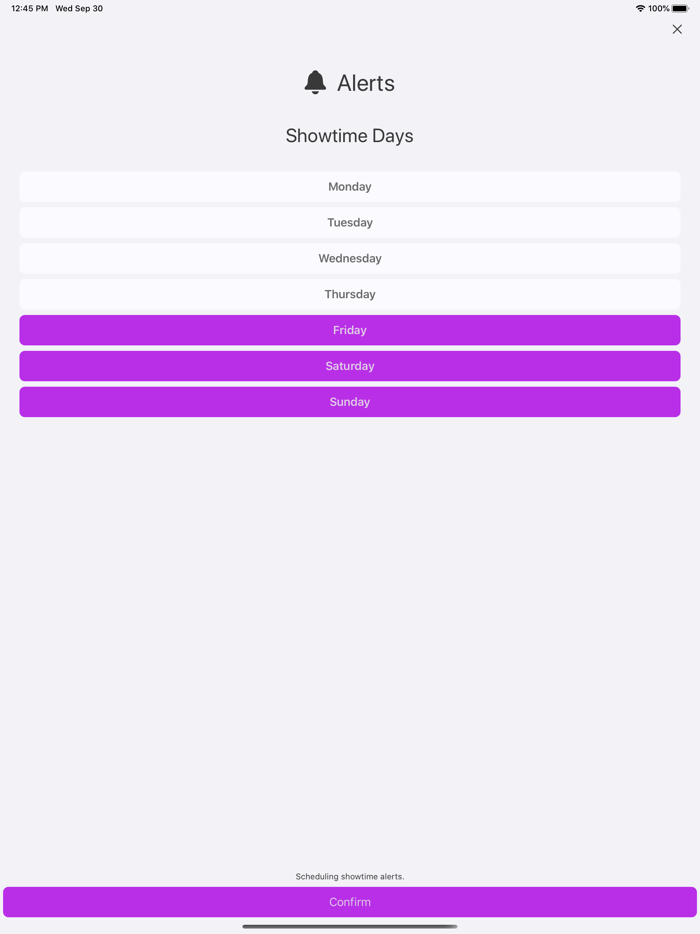Deselect the Saturday option

[350, 366]
